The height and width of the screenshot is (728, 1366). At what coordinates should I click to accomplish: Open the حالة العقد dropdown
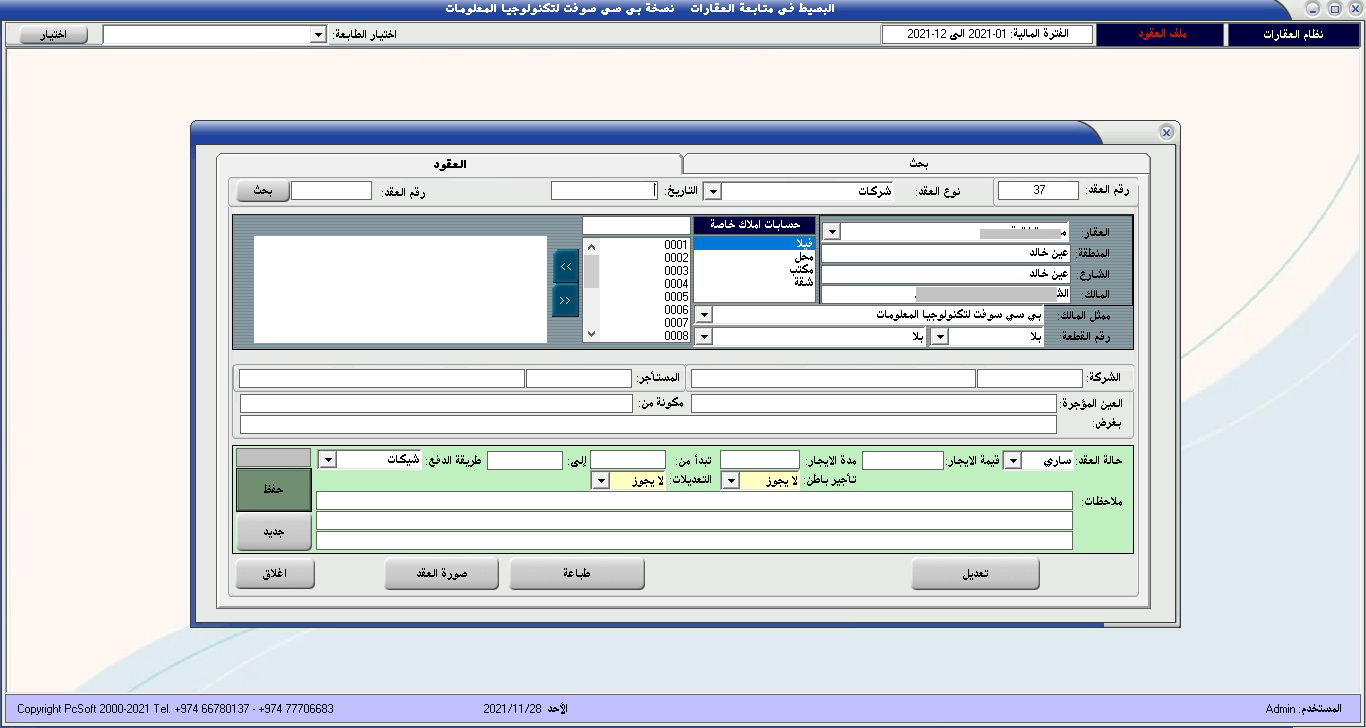point(1012,460)
